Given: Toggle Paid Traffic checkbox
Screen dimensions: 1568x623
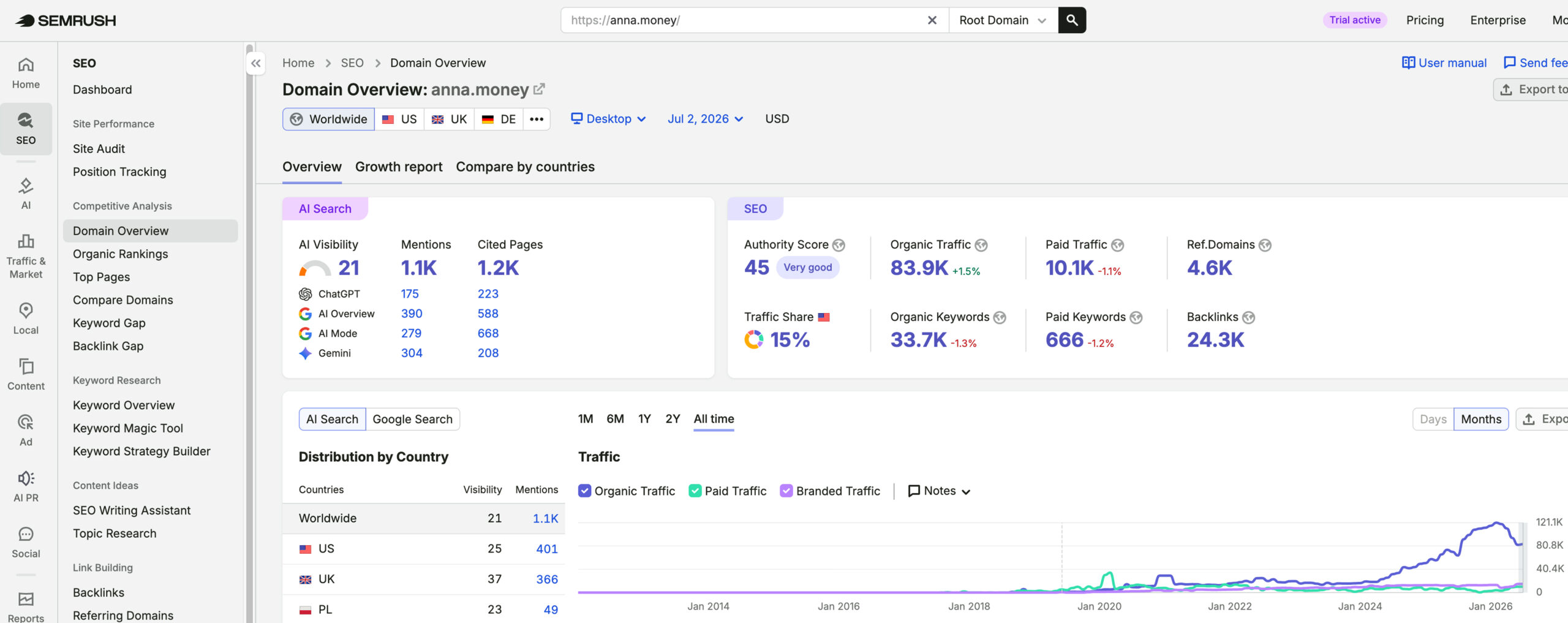Looking at the screenshot, I should 695,491.
